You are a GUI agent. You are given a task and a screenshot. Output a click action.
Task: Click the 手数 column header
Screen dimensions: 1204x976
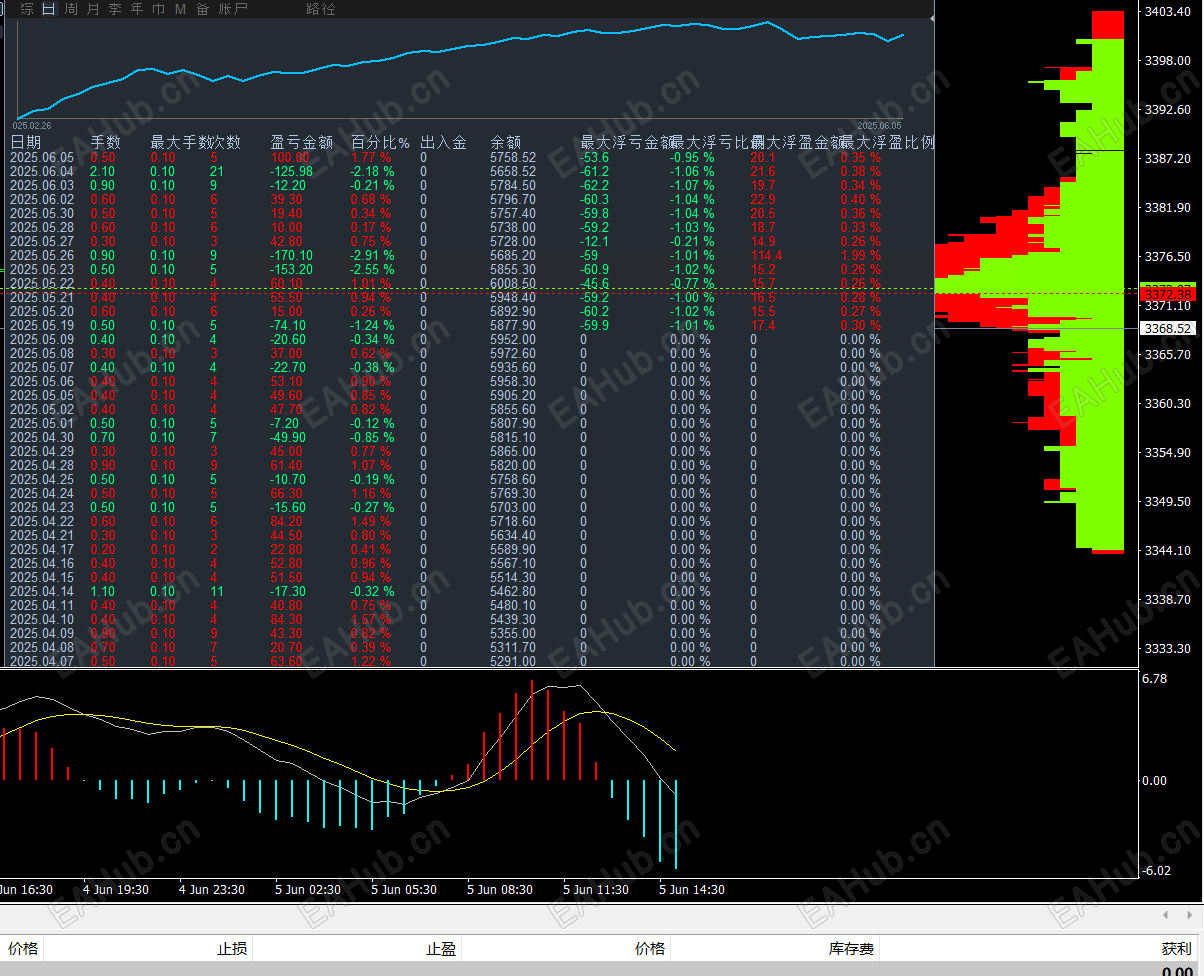106,143
